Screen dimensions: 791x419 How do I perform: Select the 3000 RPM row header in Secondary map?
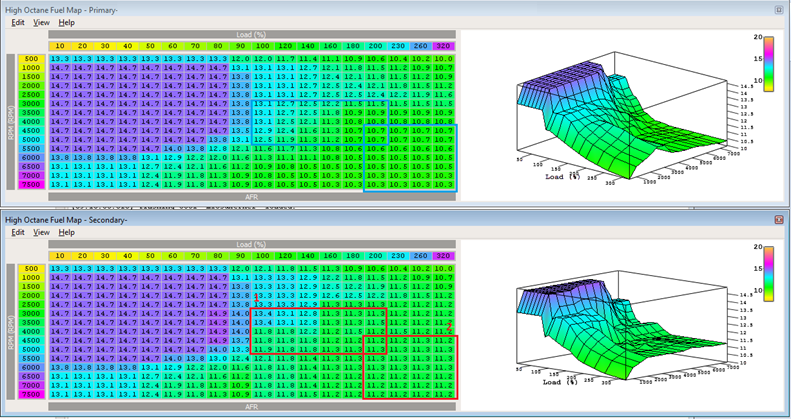click(x=31, y=313)
